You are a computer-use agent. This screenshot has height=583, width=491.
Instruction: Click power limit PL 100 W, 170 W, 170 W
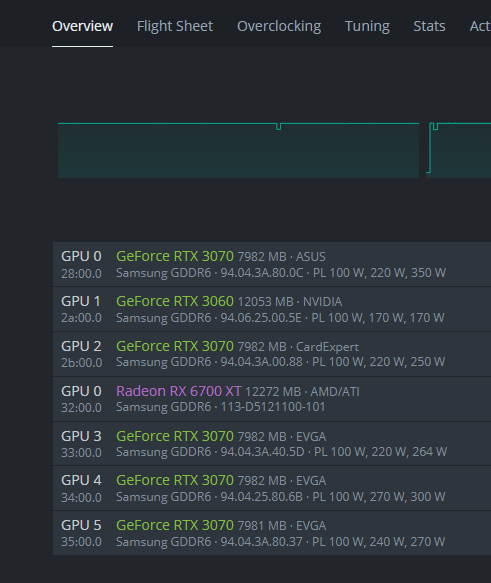(x=378, y=318)
